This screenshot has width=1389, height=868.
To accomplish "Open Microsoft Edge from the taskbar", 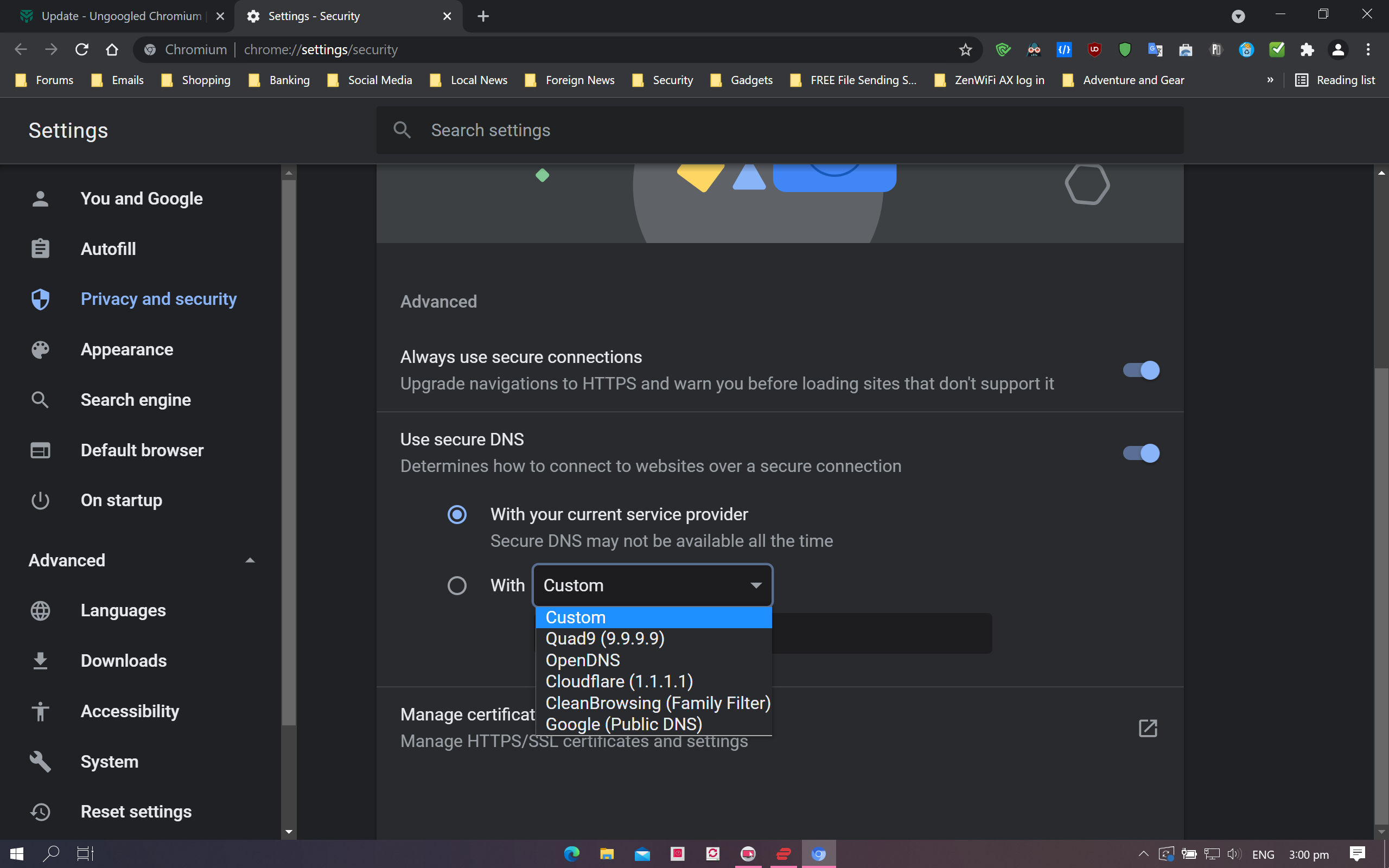I will click(571, 854).
